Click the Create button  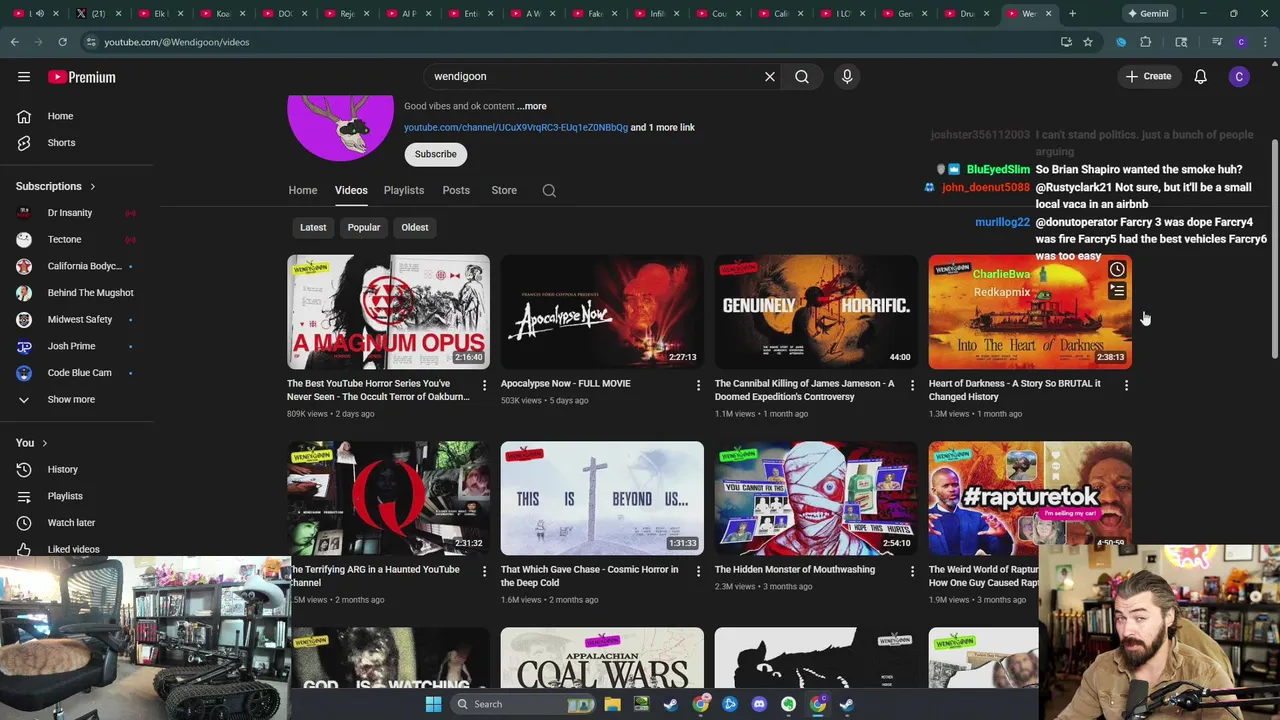1148,76
